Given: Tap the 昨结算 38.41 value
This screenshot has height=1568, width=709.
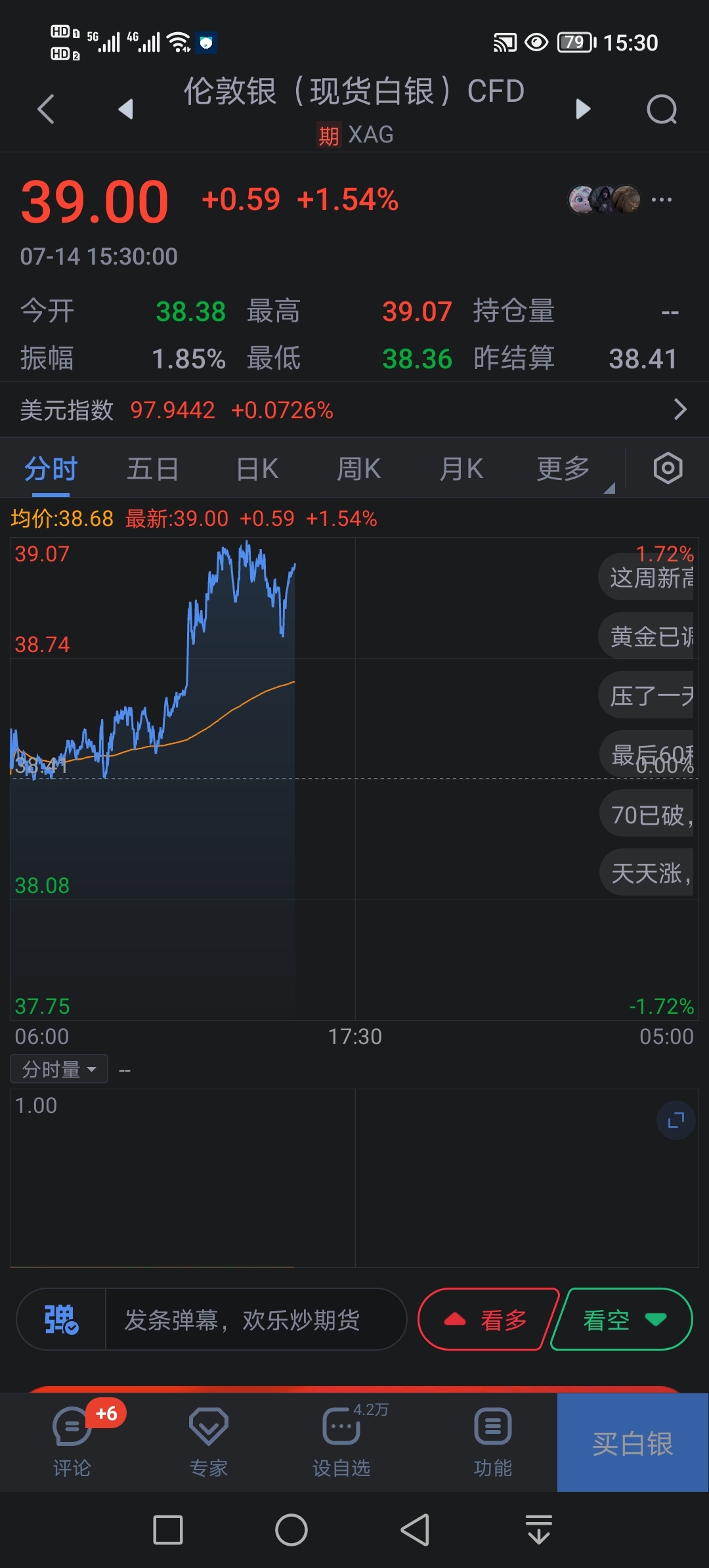Looking at the screenshot, I should pyautogui.click(x=643, y=359).
